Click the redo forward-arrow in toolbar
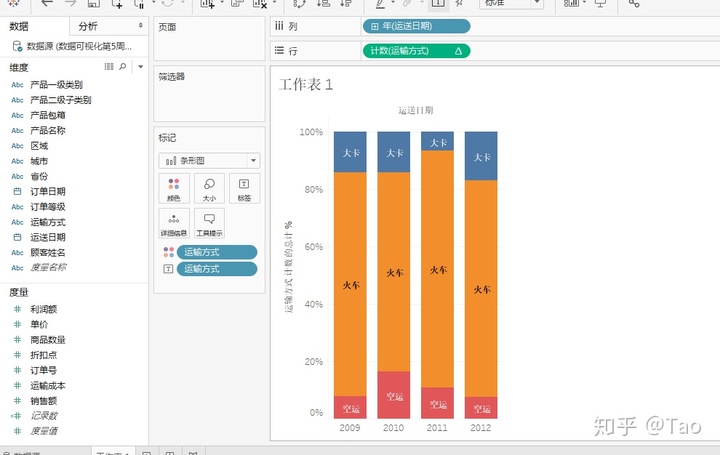720x455 pixels. click(70, 3)
